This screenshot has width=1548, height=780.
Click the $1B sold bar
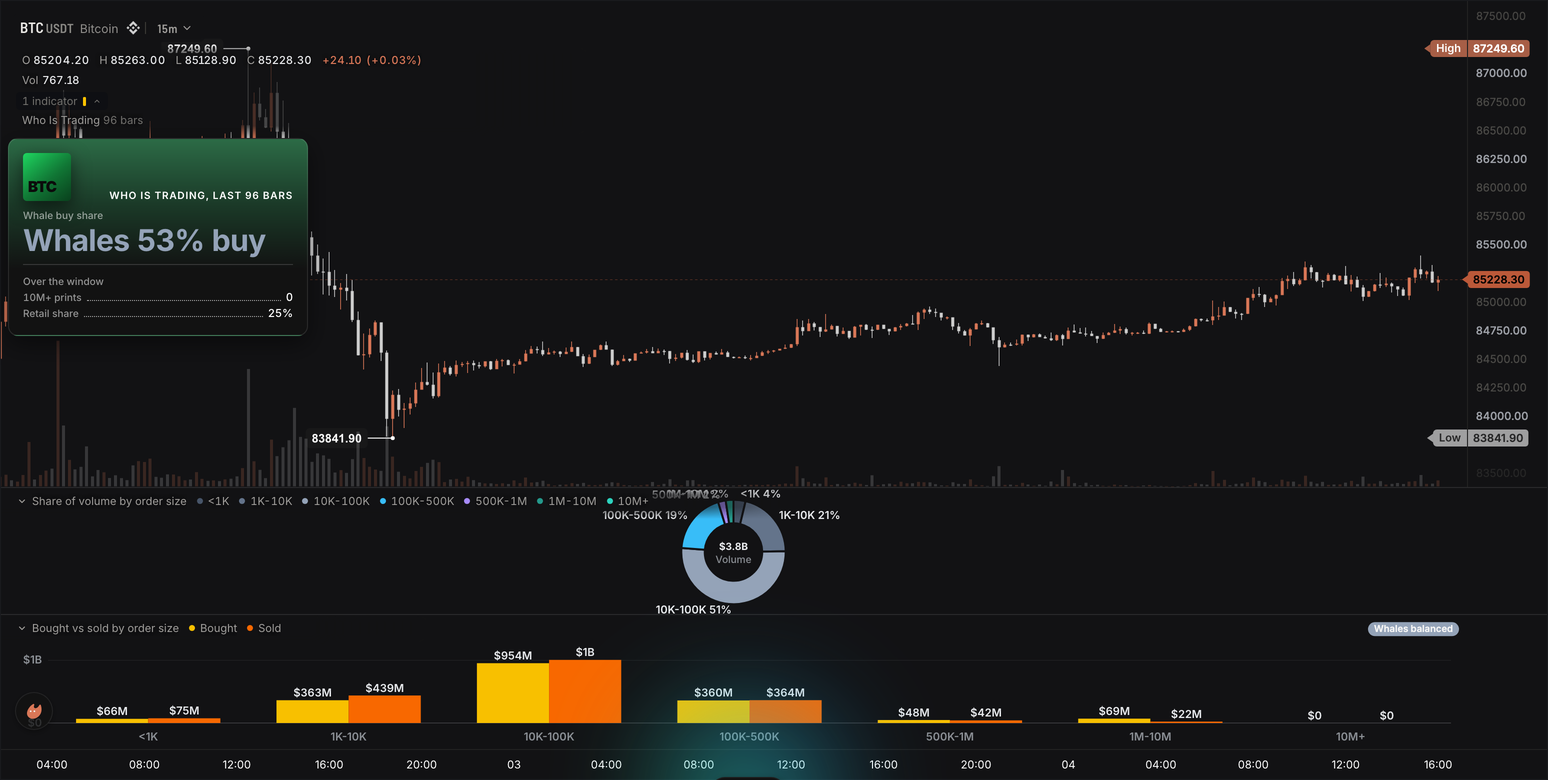[585, 691]
